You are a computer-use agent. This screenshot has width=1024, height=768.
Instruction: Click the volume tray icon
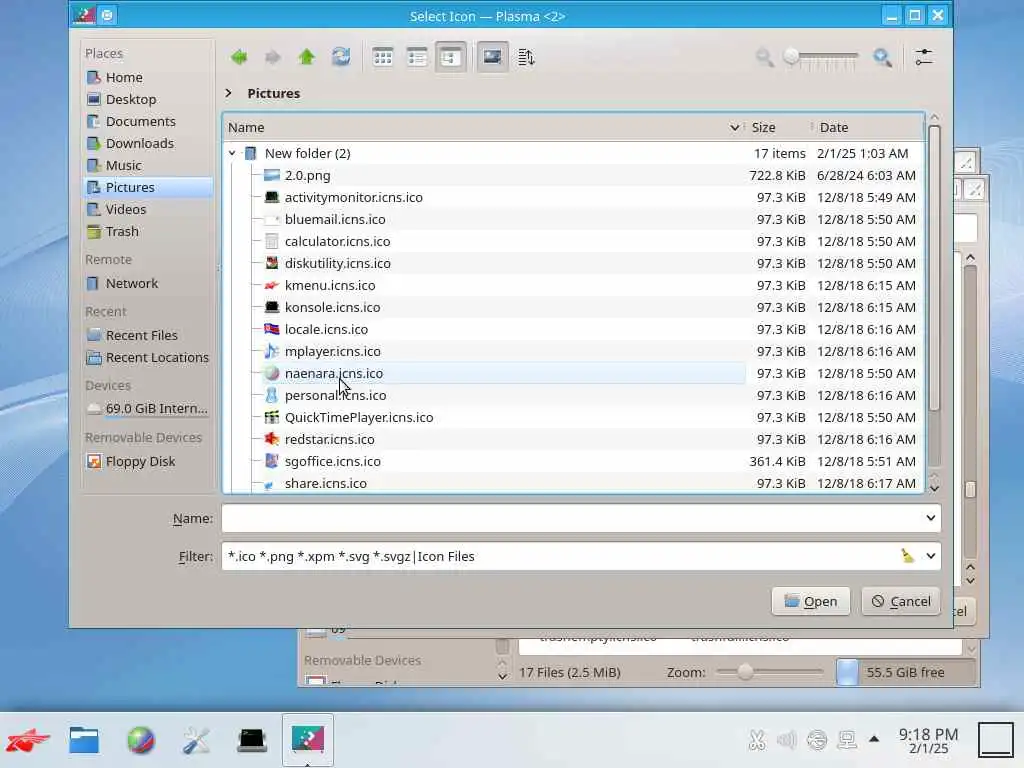pos(786,740)
